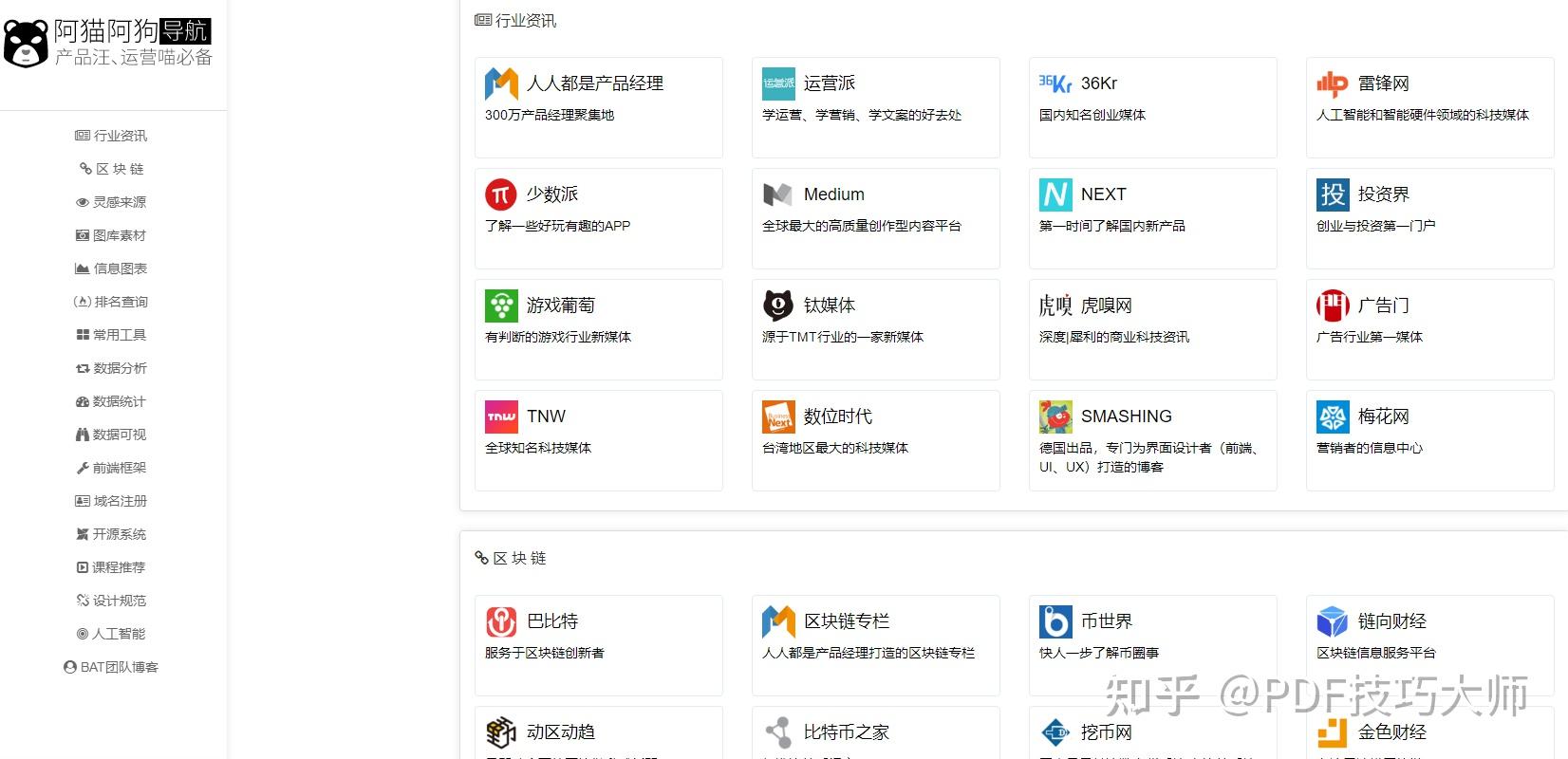Visit the Medium title link
Screen dimensions: 1568x759
coord(834,194)
